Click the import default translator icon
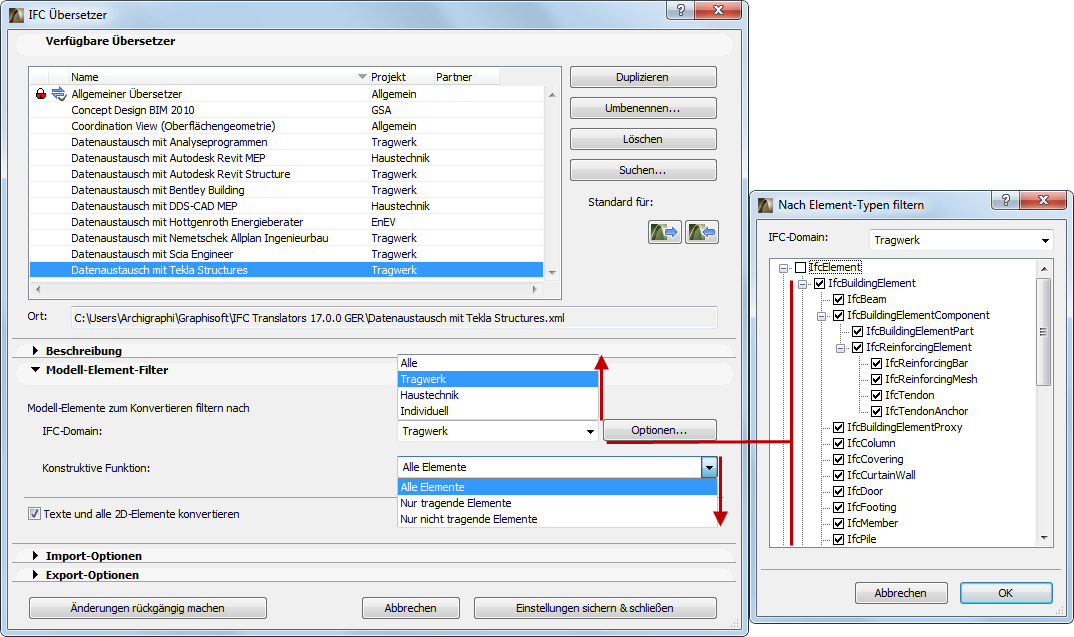Screen dimensions: 1074x637 [x=701, y=232]
